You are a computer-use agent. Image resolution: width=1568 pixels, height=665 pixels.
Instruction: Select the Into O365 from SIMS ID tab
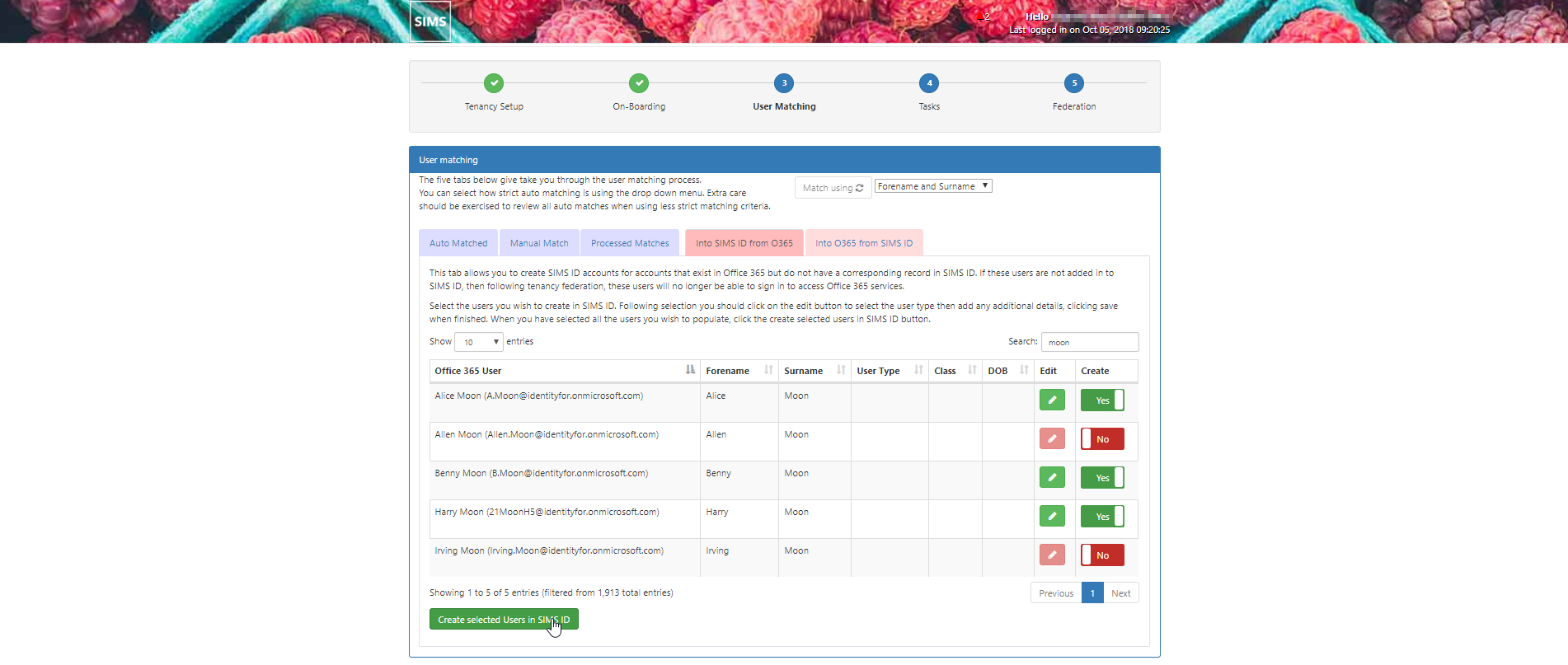[x=864, y=243]
